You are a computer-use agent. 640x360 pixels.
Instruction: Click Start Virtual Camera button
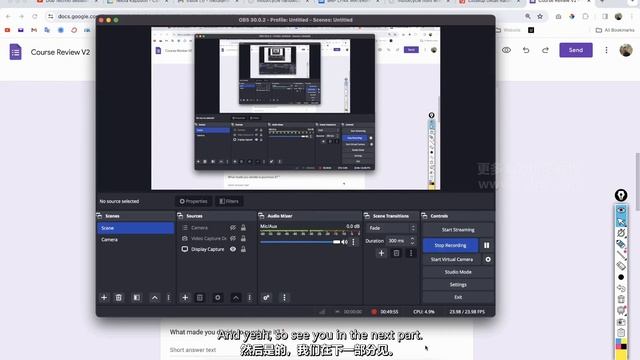(x=452, y=259)
